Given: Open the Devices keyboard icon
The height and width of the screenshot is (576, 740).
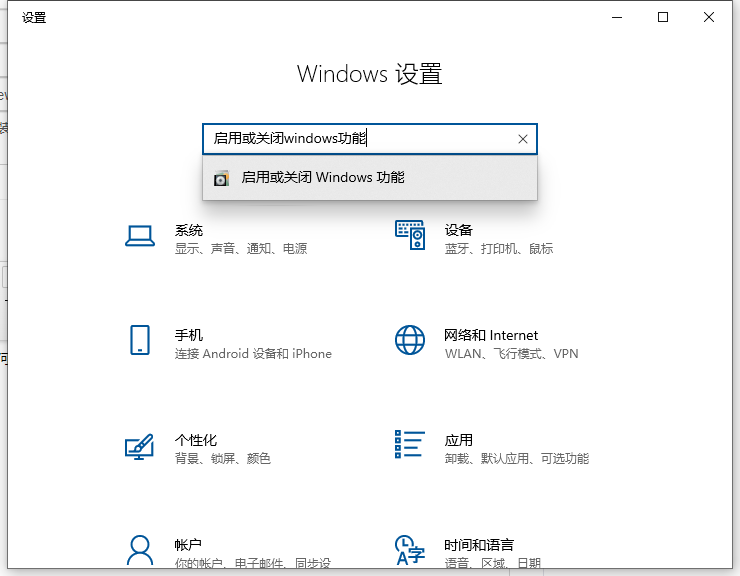Looking at the screenshot, I should tap(410, 236).
